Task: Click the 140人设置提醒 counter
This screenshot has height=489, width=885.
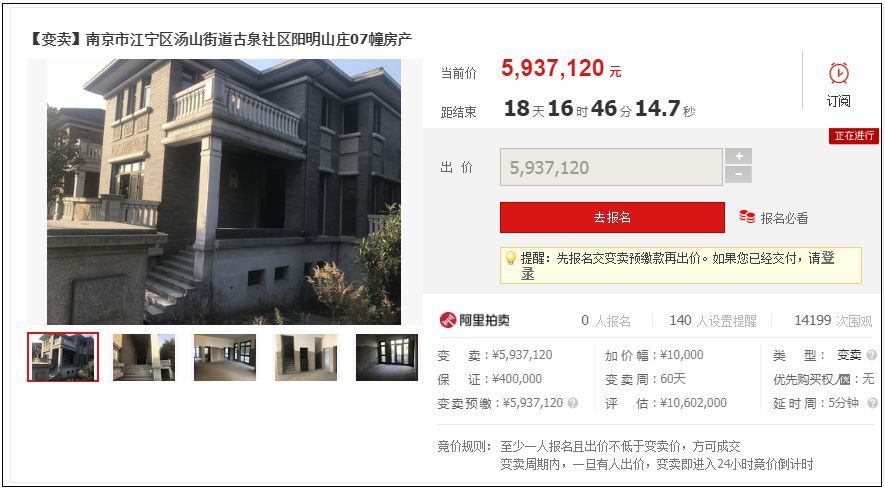Action: pos(713,321)
